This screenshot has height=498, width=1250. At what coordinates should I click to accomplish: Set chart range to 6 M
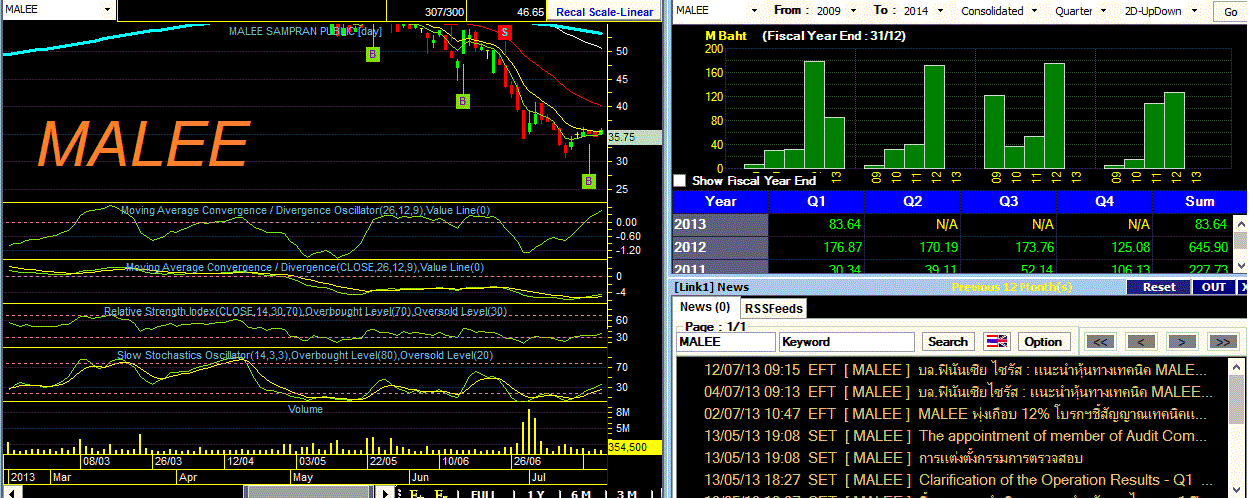tap(581, 493)
